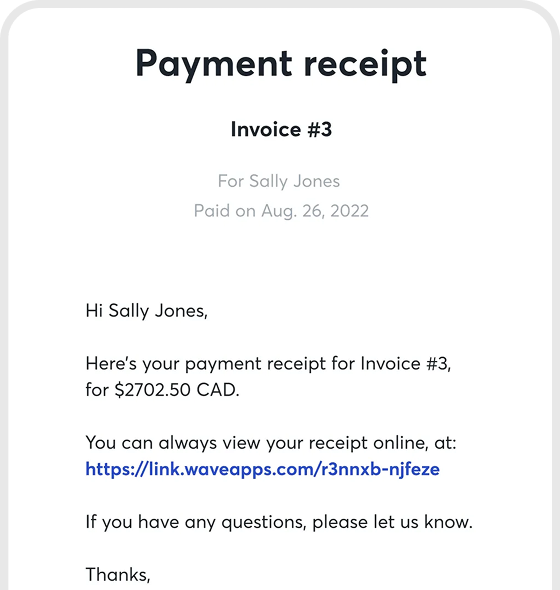Screen dimensions: 560x590
Task: Click the If you have any questions line
Action: [x=279, y=522]
